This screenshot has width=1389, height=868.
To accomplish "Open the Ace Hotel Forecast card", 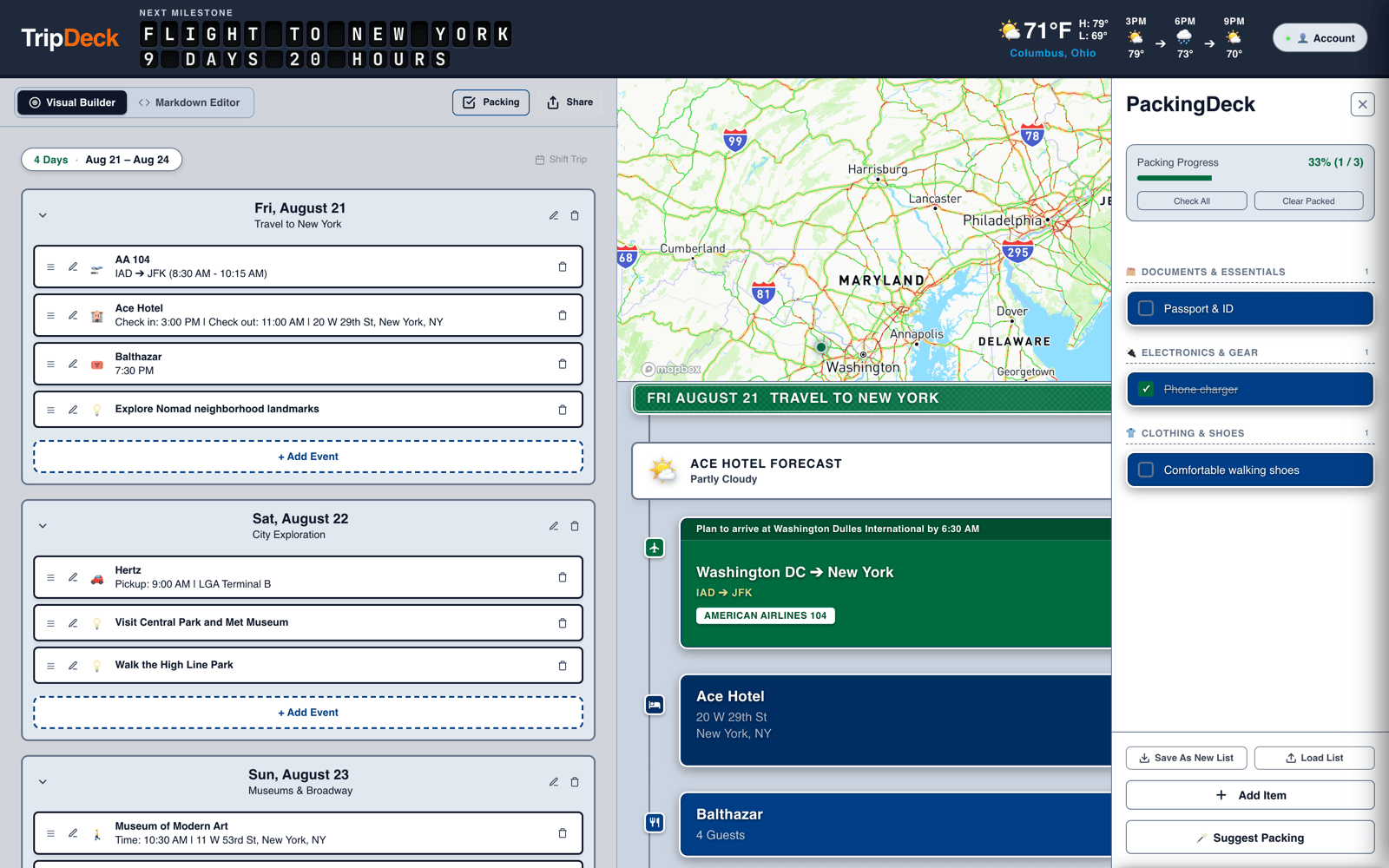I will pyautogui.click(x=872, y=471).
